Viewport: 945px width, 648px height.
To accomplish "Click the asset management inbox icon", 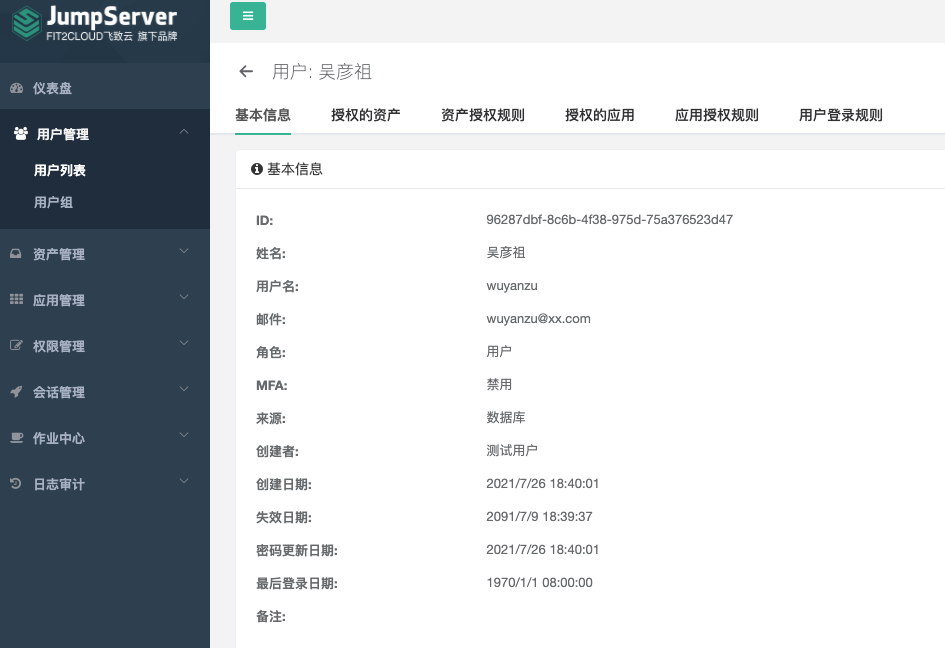I will 16,254.
